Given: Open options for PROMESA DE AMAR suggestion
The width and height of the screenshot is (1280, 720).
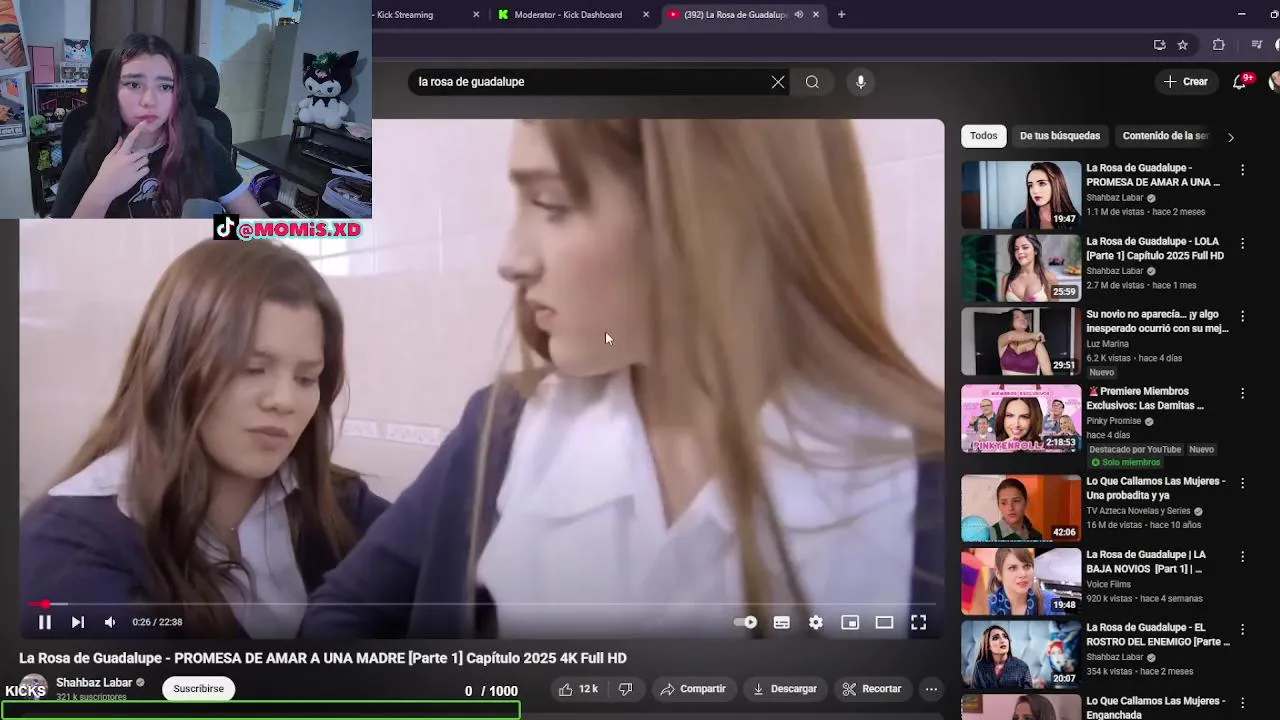Looking at the screenshot, I should [1242, 171].
